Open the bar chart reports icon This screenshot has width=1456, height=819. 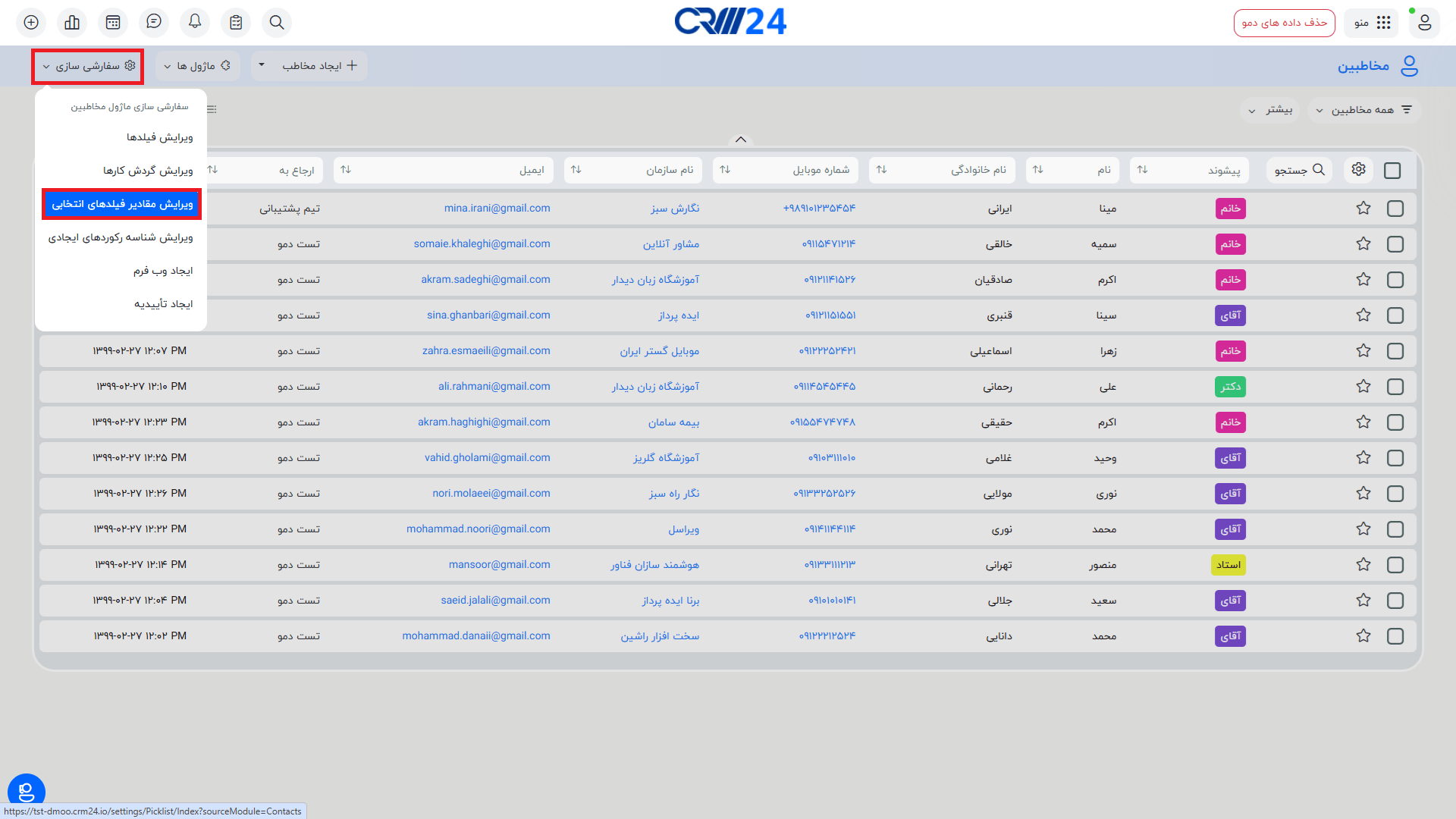click(72, 23)
